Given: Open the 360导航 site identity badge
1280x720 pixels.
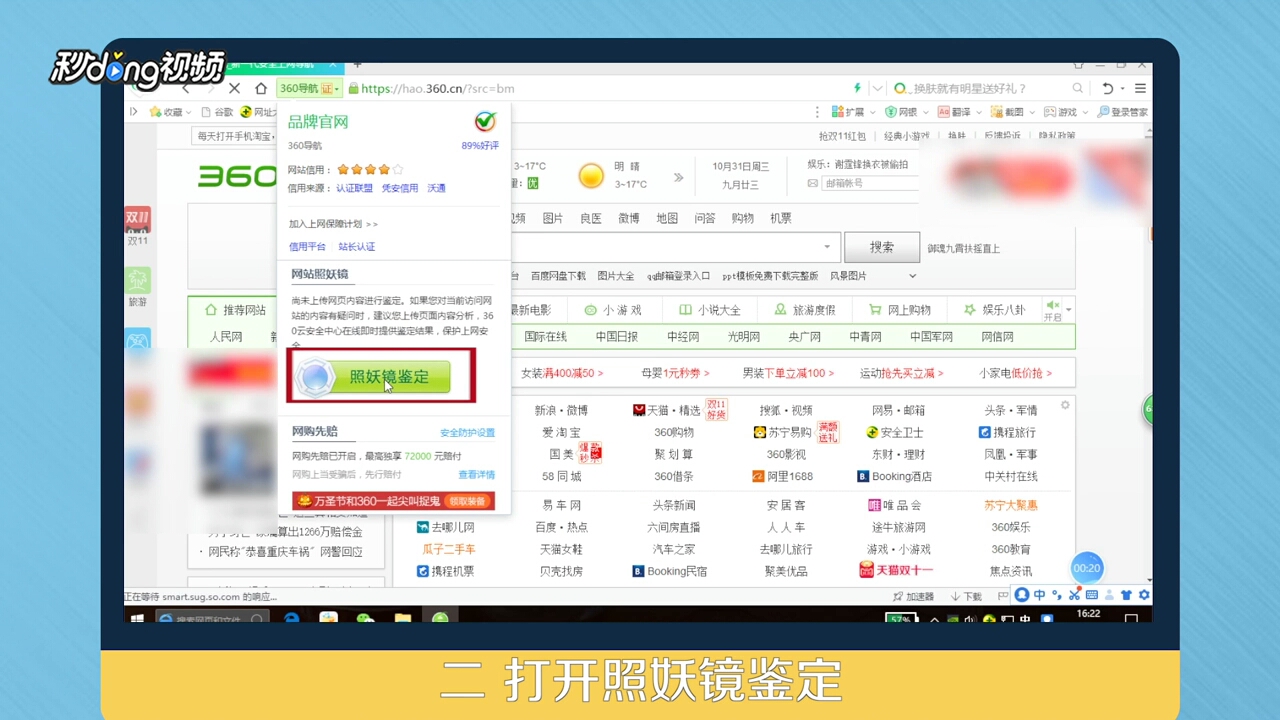Looking at the screenshot, I should (x=310, y=88).
